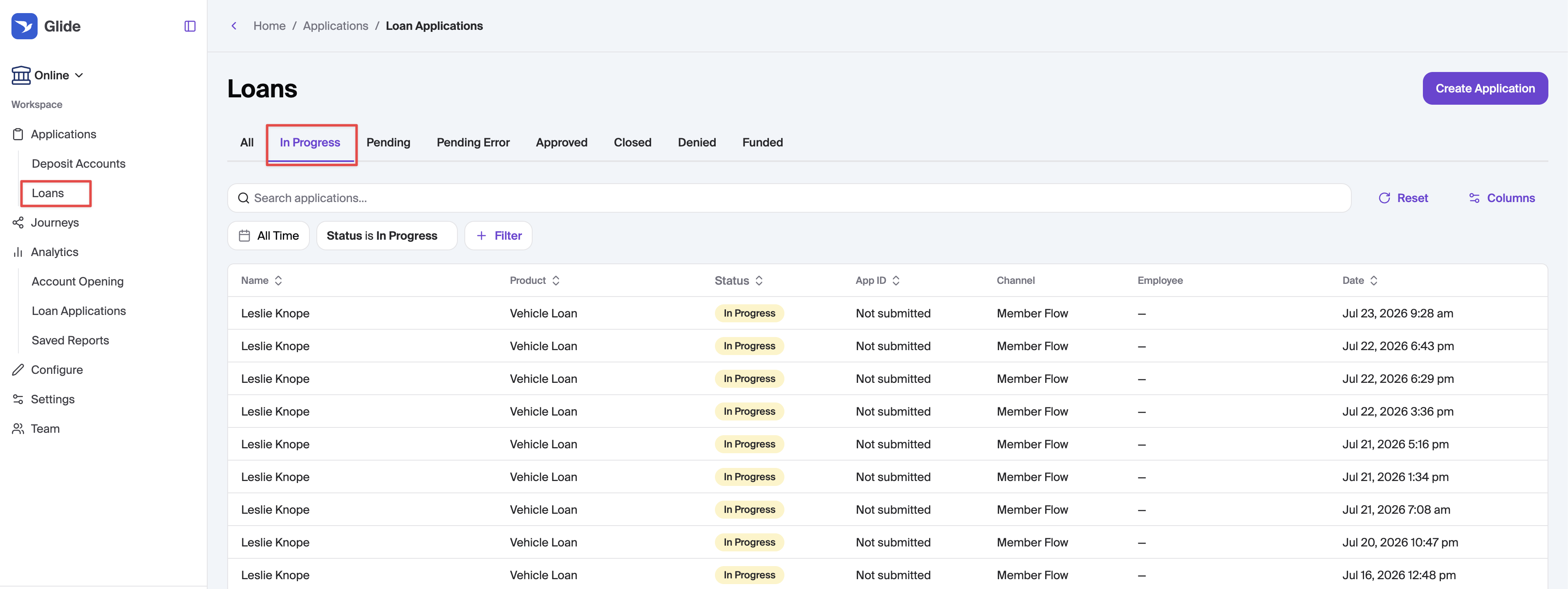Open the Jul 22, 2026 3:36 pm application
This screenshot has width=1568, height=589.
coord(887,411)
